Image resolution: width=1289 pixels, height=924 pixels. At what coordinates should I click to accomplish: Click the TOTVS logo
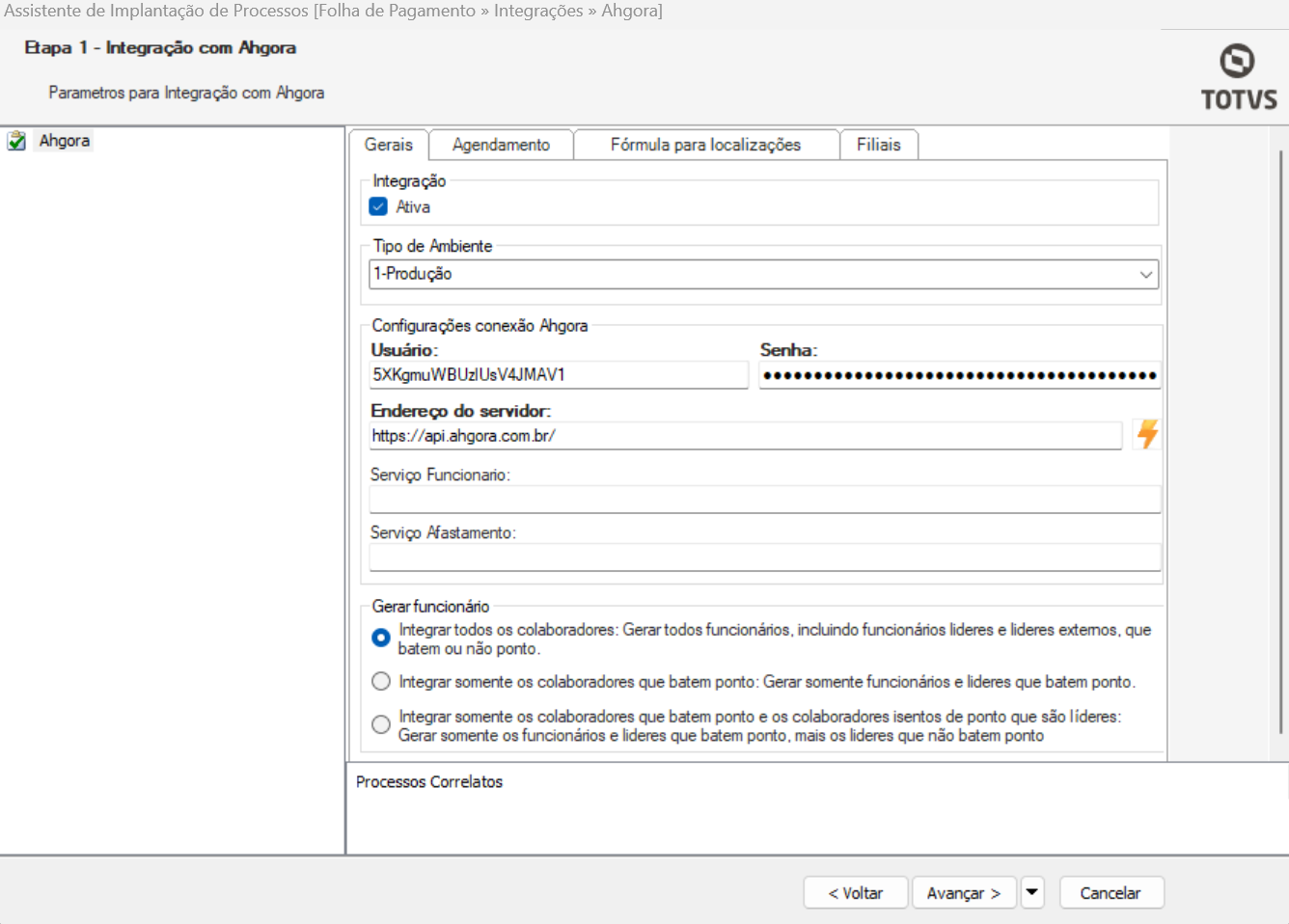click(x=1239, y=77)
